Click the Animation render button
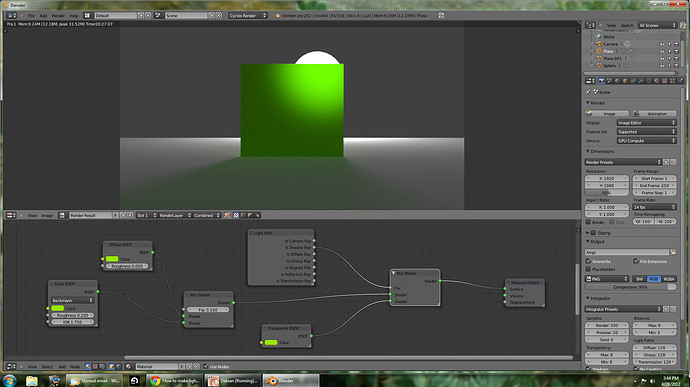Screen dimensions: 690x387 pos(654,114)
